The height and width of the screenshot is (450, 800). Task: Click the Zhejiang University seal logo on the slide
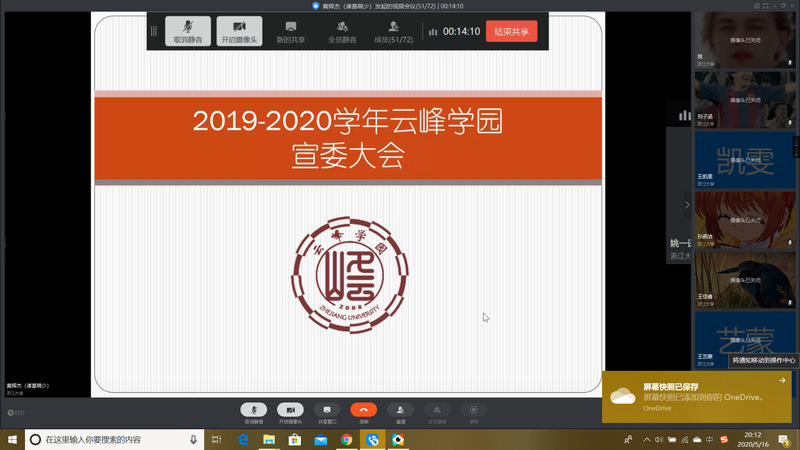pos(349,274)
